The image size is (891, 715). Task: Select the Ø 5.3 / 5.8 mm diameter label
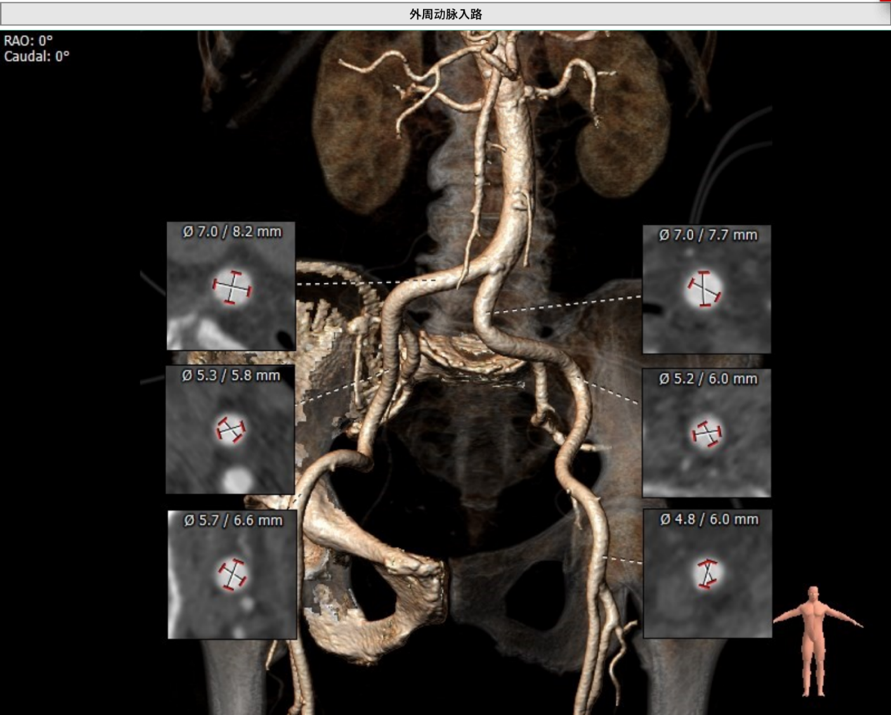(x=232, y=375)
